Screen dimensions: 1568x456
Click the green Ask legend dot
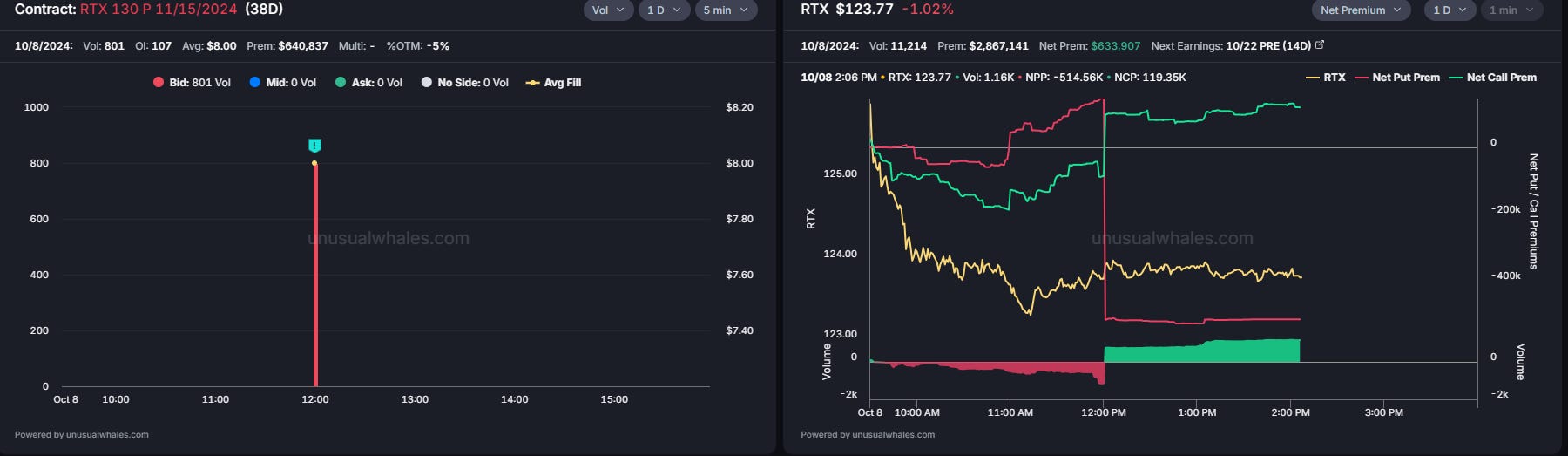coord(341,83)
